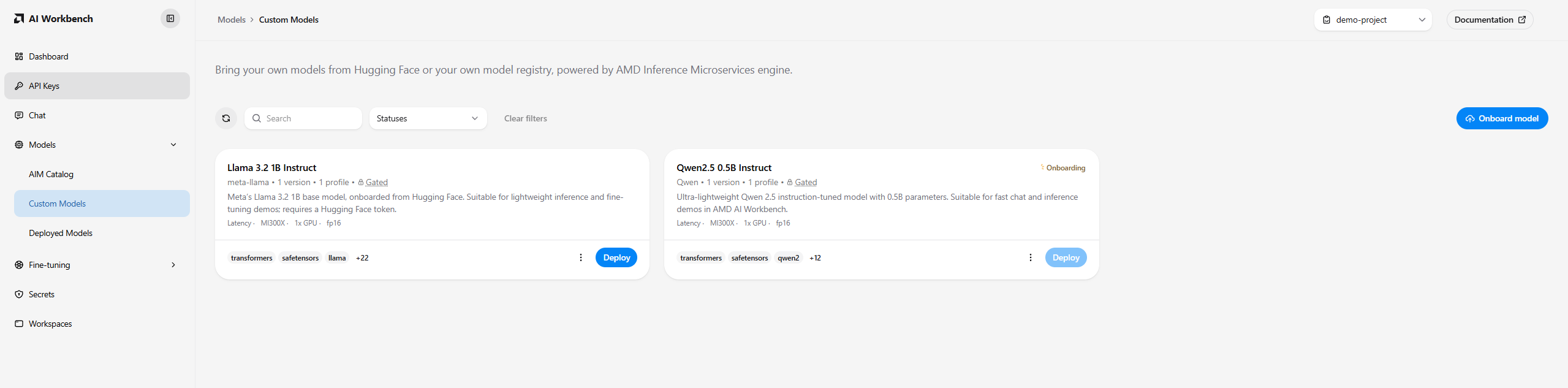Click Gated label on Qwen card
1568x388 pixels.
coord(806,182)
